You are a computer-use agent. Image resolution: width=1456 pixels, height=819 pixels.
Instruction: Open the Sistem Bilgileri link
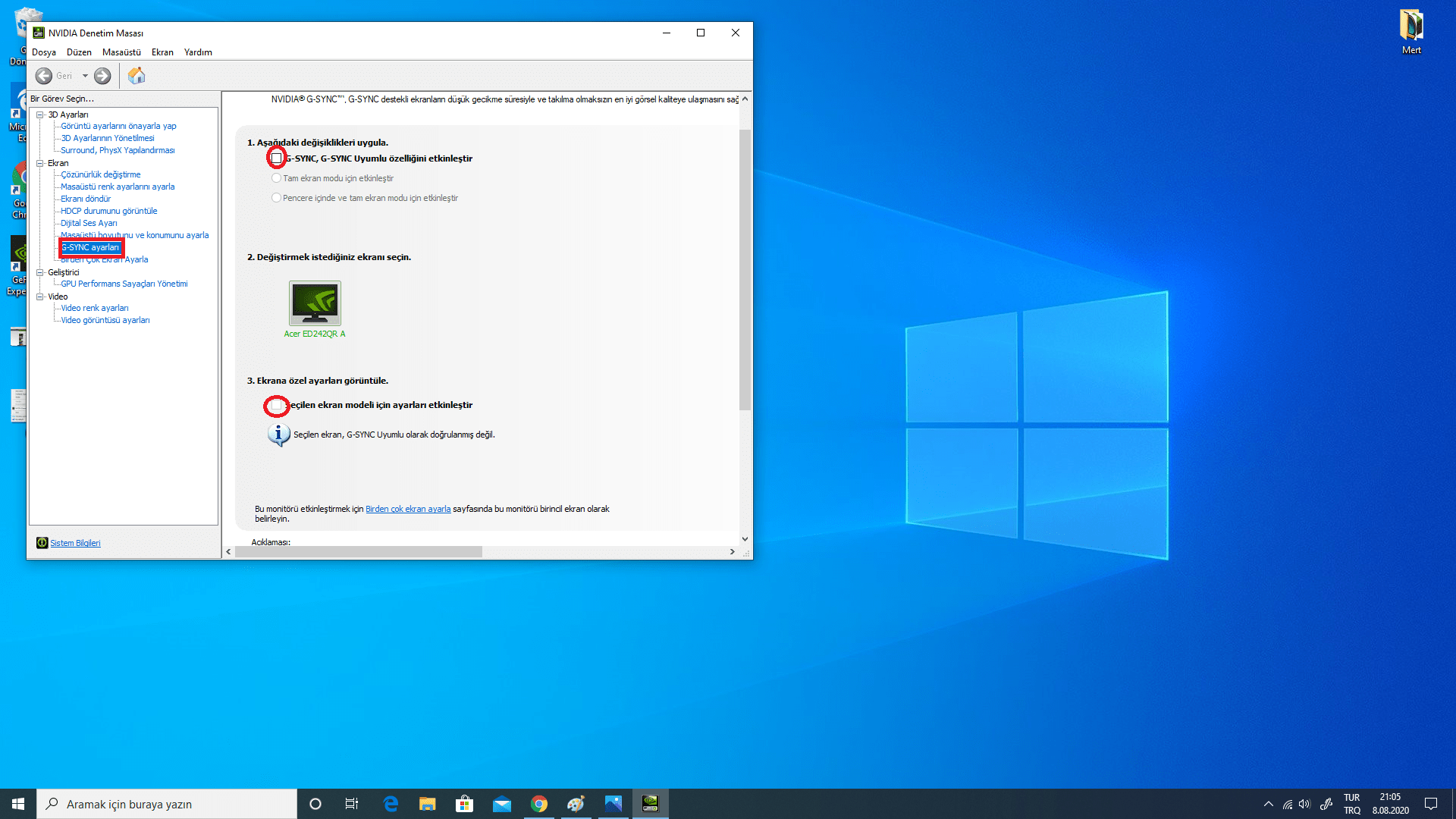click(x=75, y=543)
